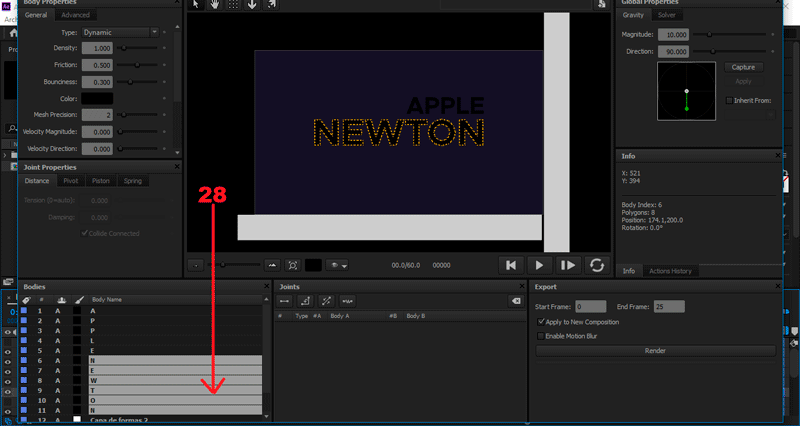This screenshot has width=800, height=426.
Task: Close the Bodies panel
Action: tap(266, 287)
